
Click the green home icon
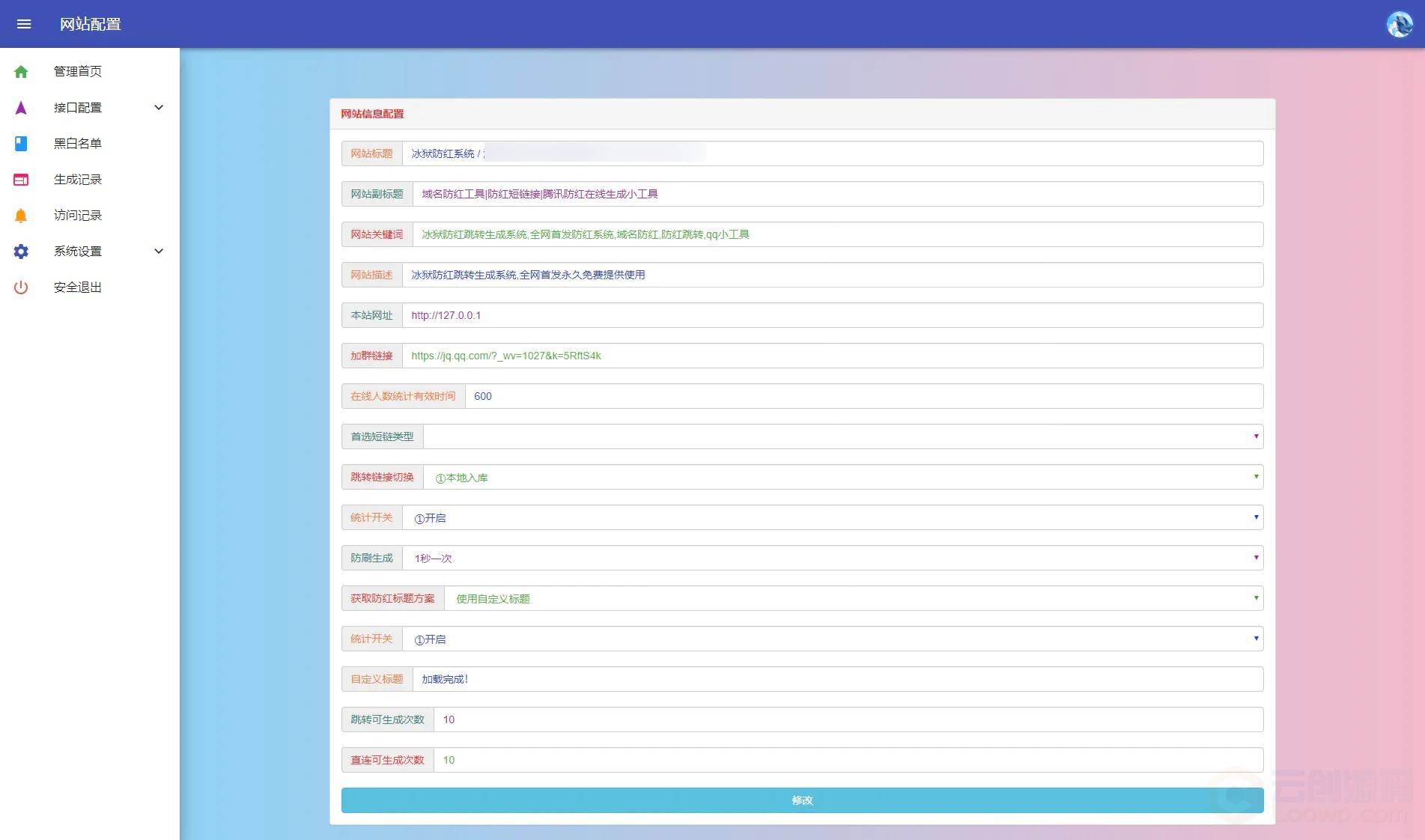[21, 72]
